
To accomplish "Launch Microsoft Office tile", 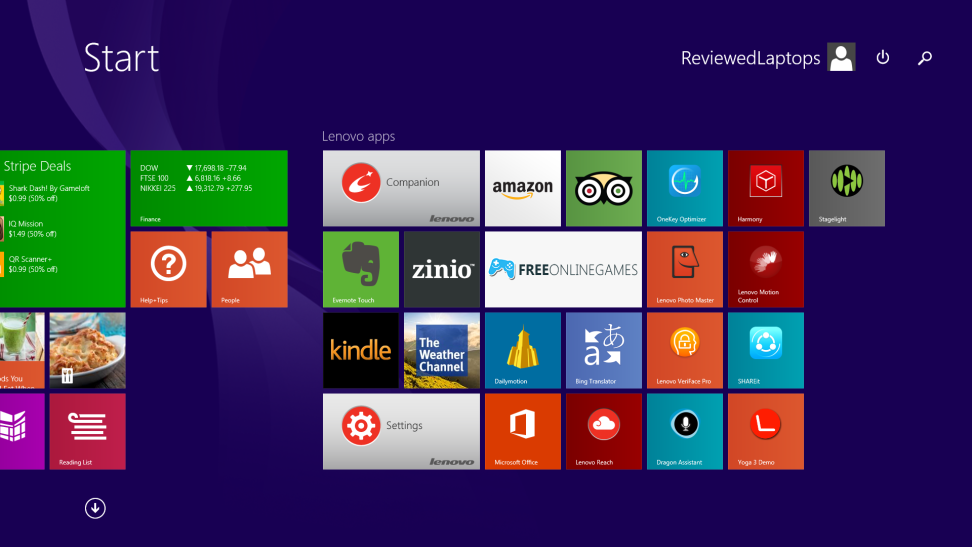I will pos(523,432).
